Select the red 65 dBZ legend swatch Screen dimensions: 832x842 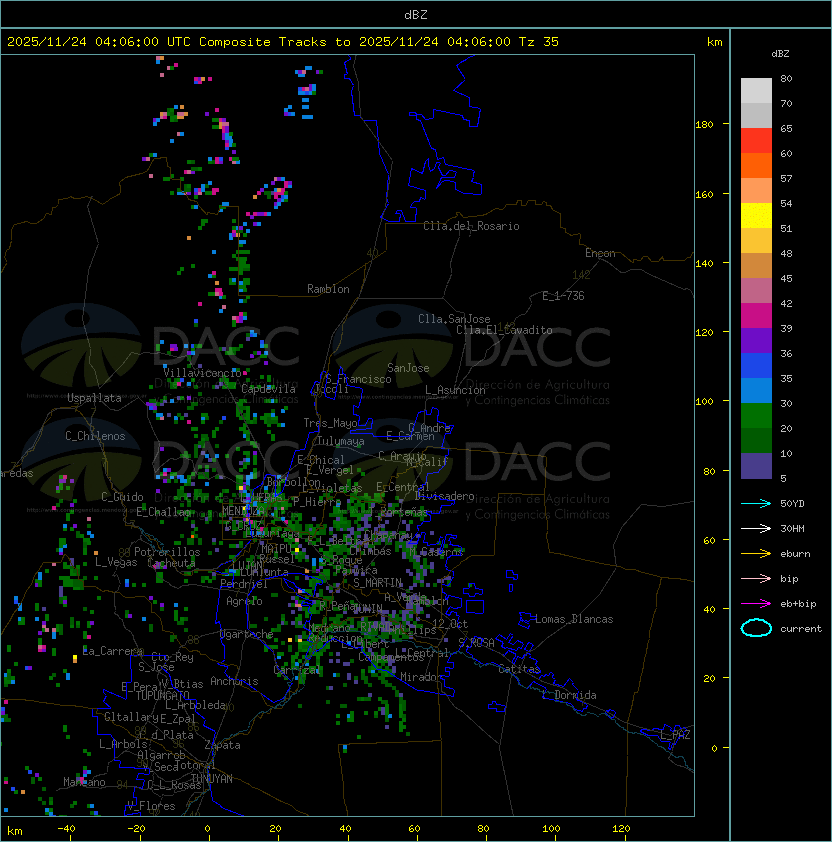click(756, 140)
